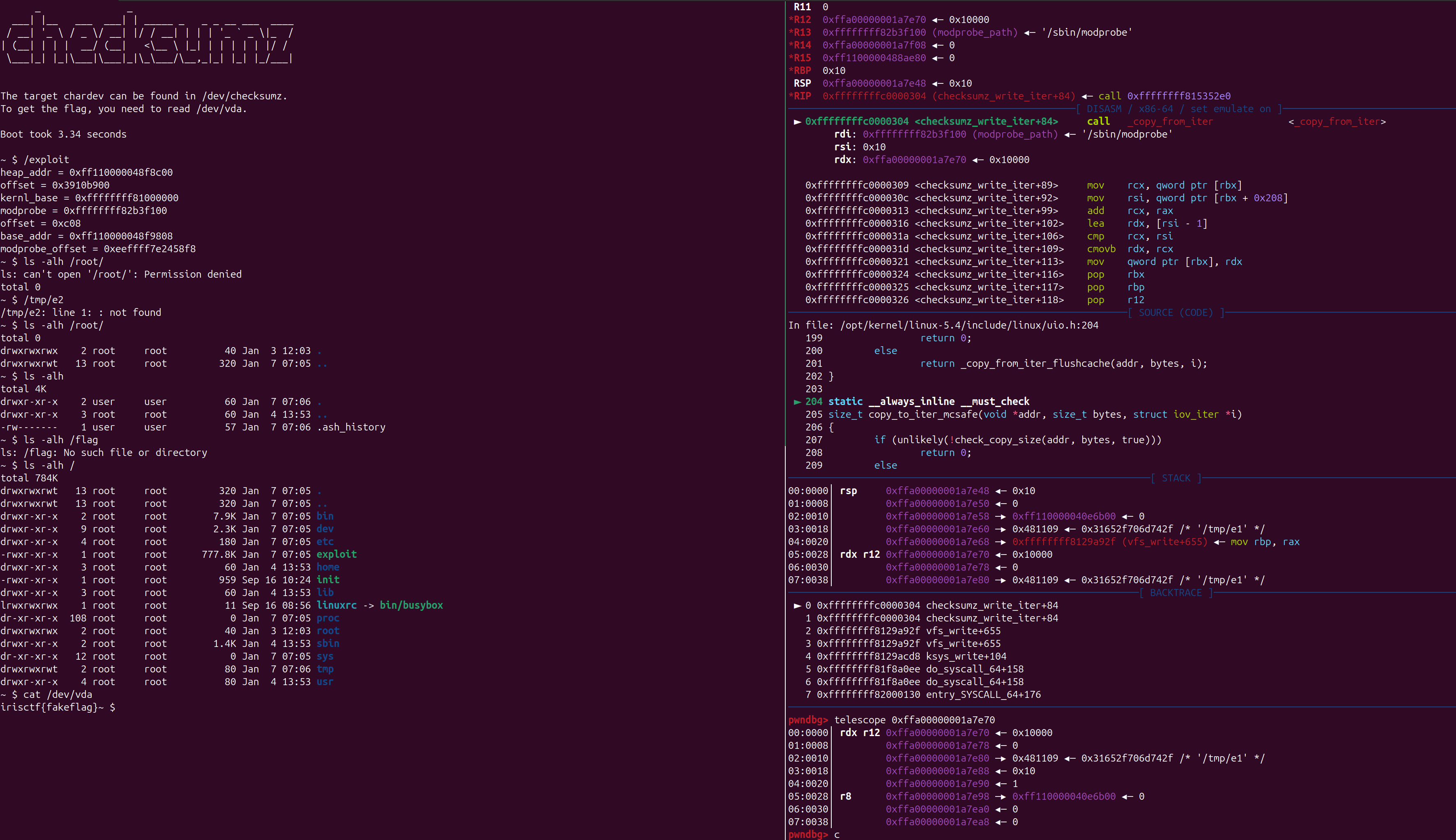Click the '/dev/checksumz' chardev description line
Image resolution: width=1456 pixels, height=840 pixels.
click(144, 96)
